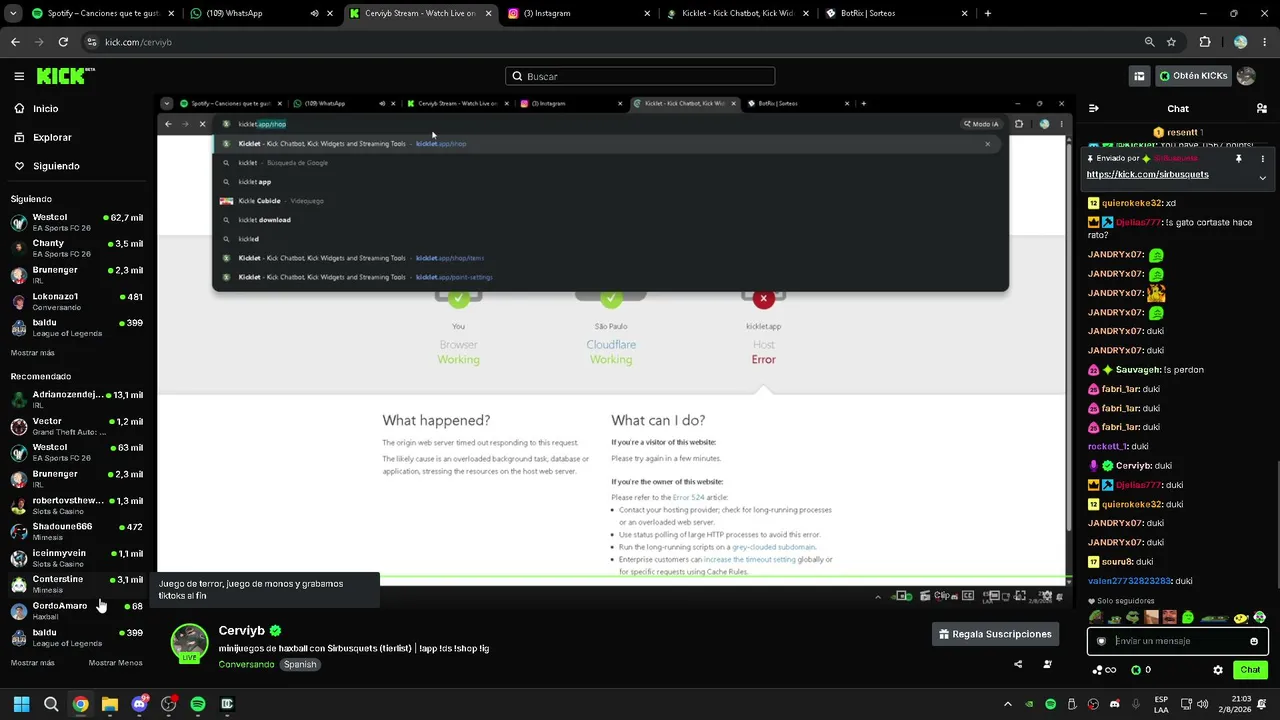Open the Kick inbox icon beside Obtén KICKs
Image resolution: width=1280 pixels, height=720 pixels.
pos(1139,76)
